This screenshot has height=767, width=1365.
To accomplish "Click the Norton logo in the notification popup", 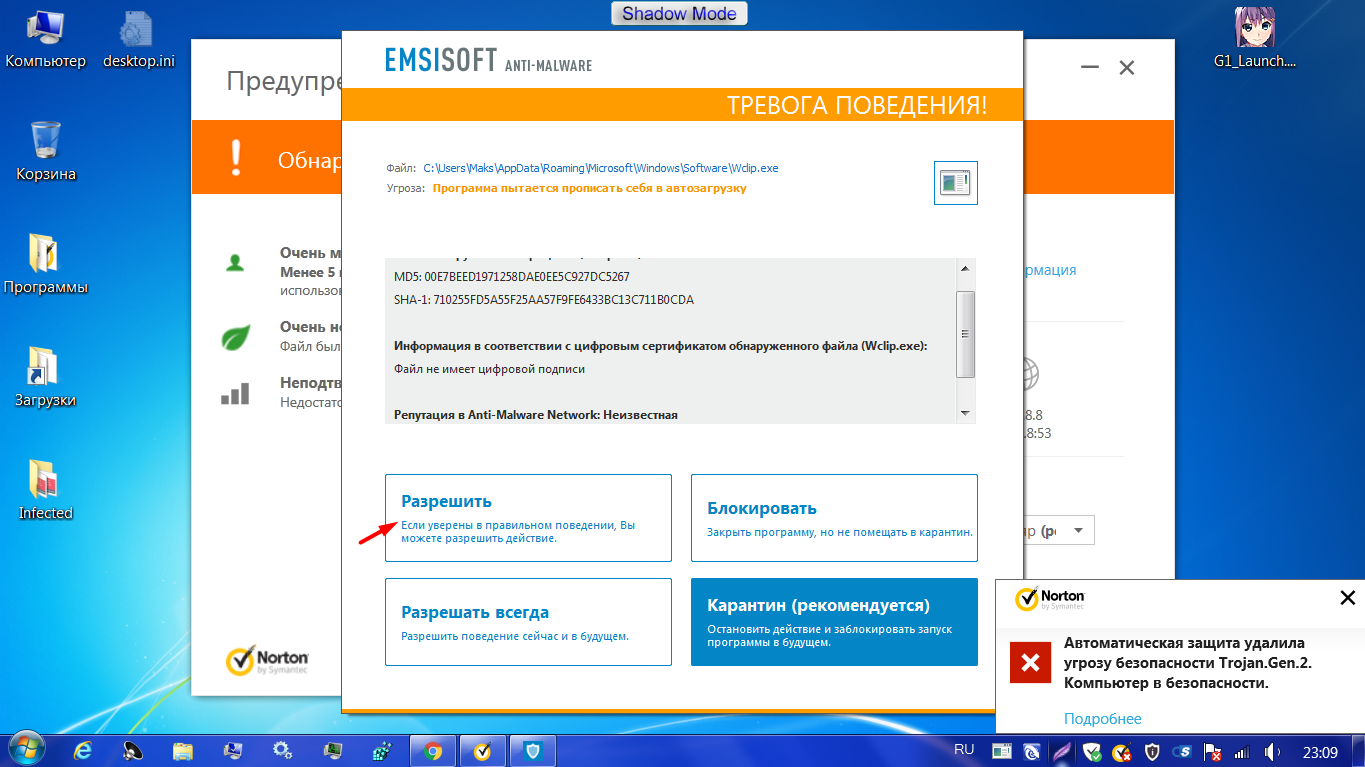I will [1050, 599].
